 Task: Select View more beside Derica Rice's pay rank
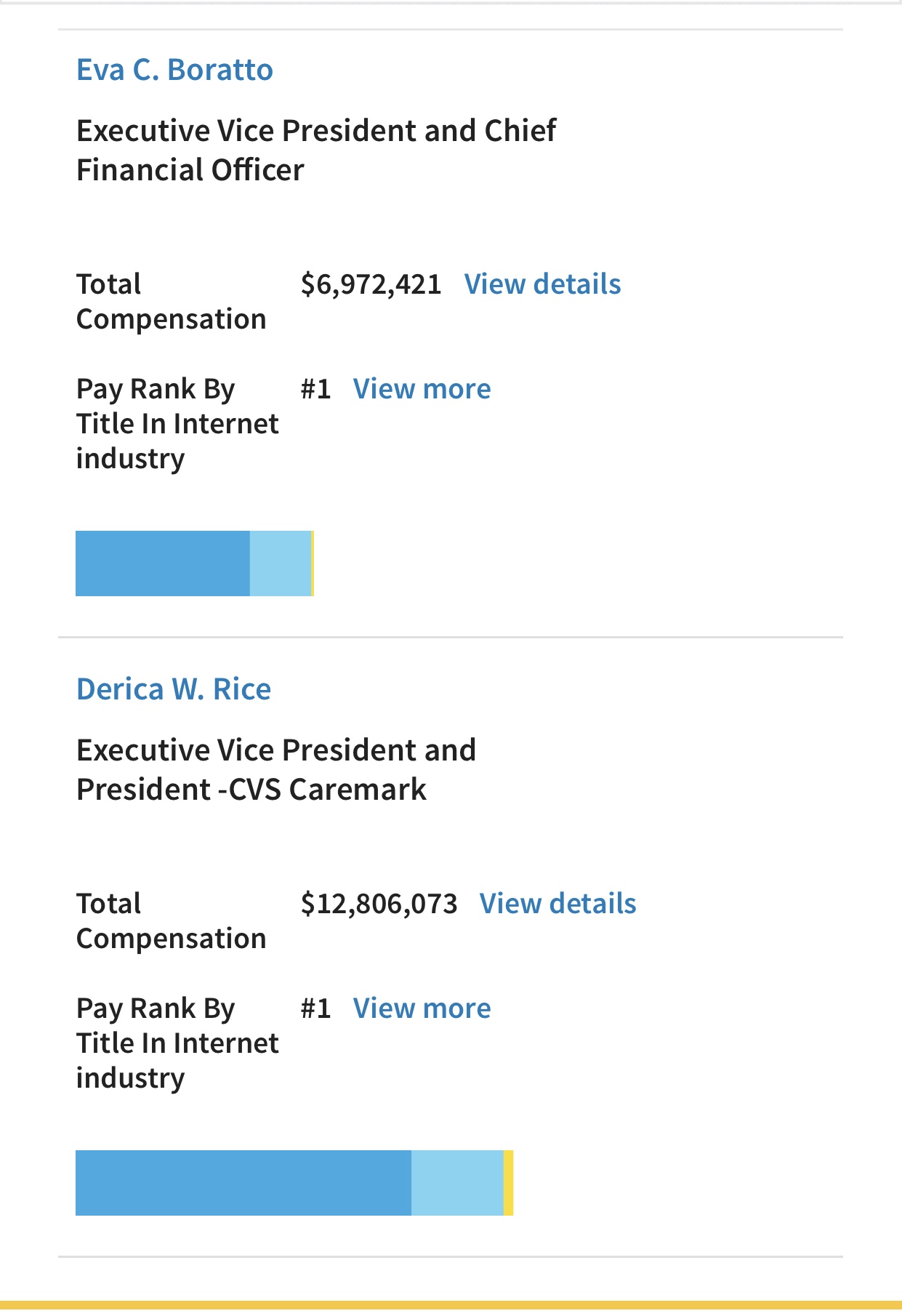click(x=422, y=1008)
